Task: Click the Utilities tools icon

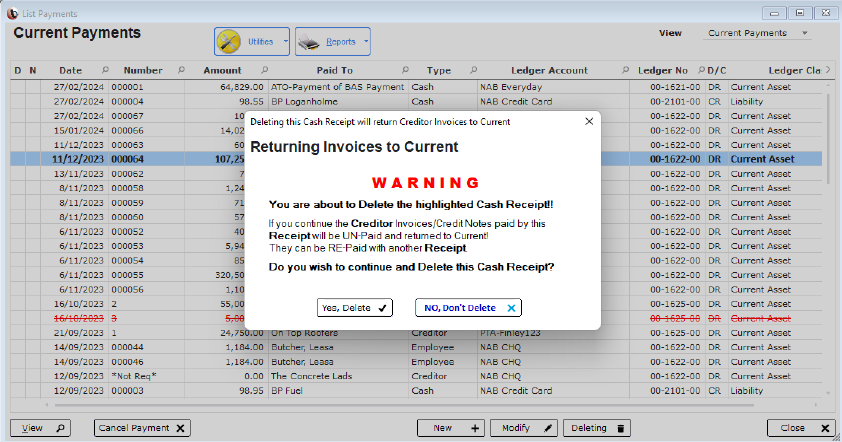Action: [229, 41]
